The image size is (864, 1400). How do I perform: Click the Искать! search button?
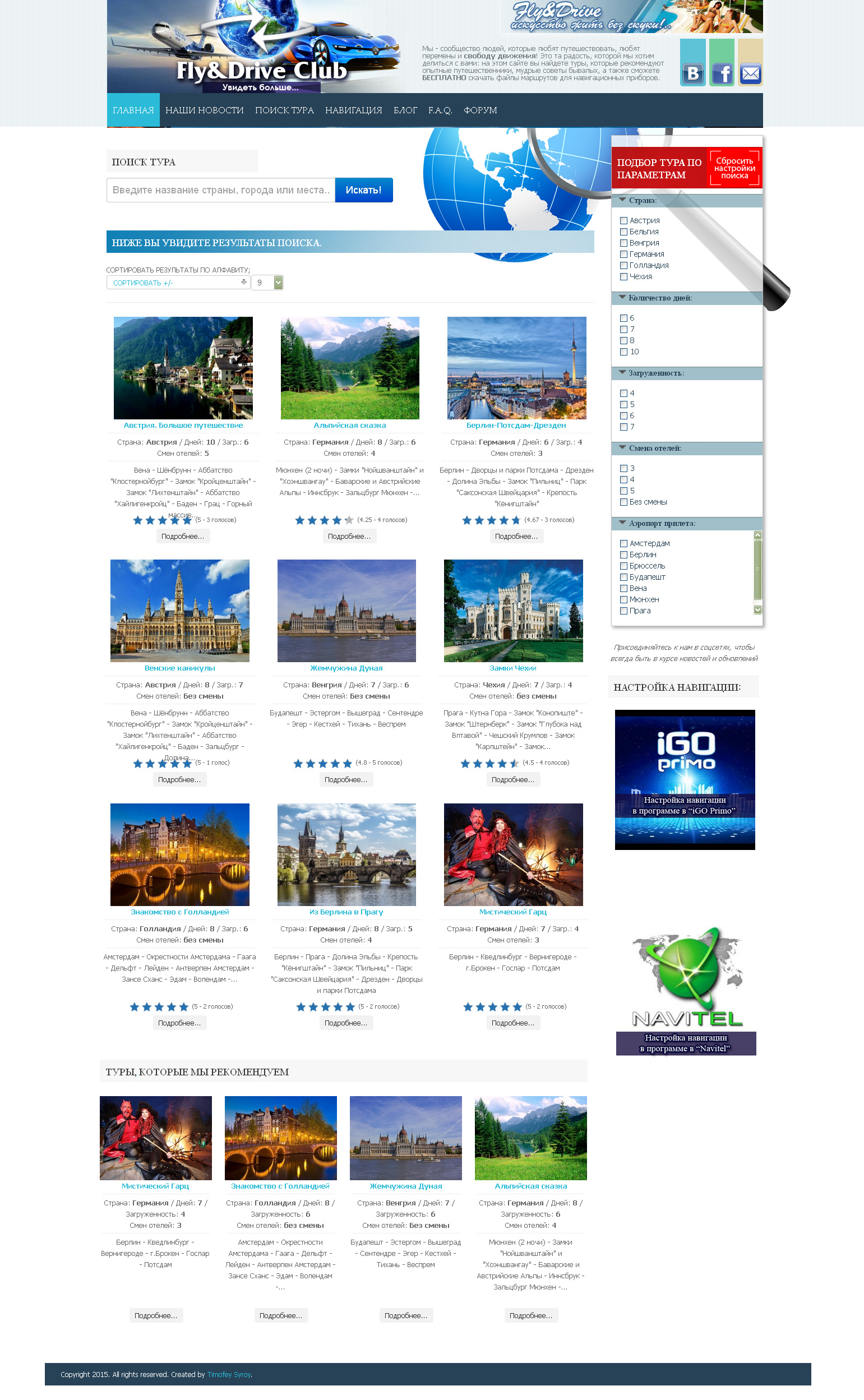coord(363,190)
